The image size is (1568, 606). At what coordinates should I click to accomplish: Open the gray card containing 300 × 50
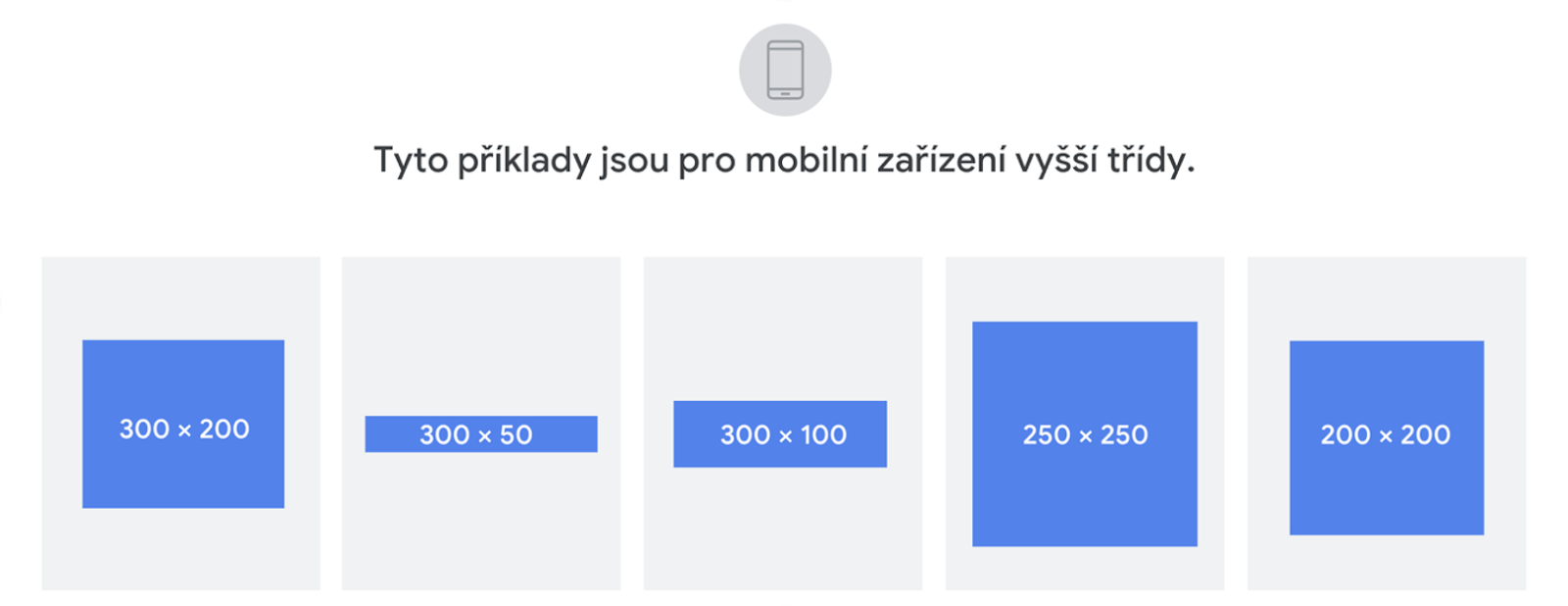pyautogui.click(x=480, y=324)
